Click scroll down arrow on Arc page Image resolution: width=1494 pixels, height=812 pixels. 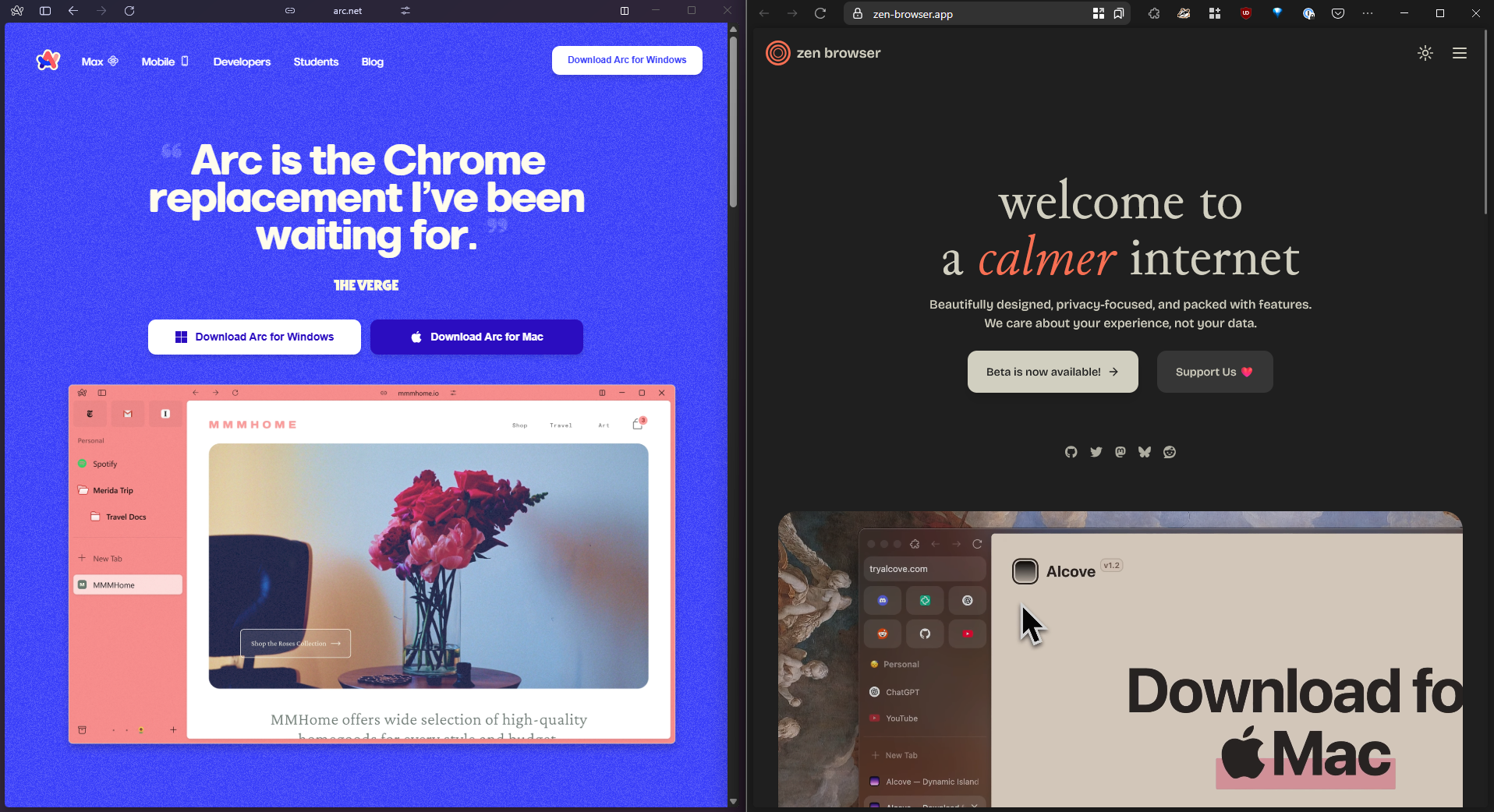tap(733, 801)
